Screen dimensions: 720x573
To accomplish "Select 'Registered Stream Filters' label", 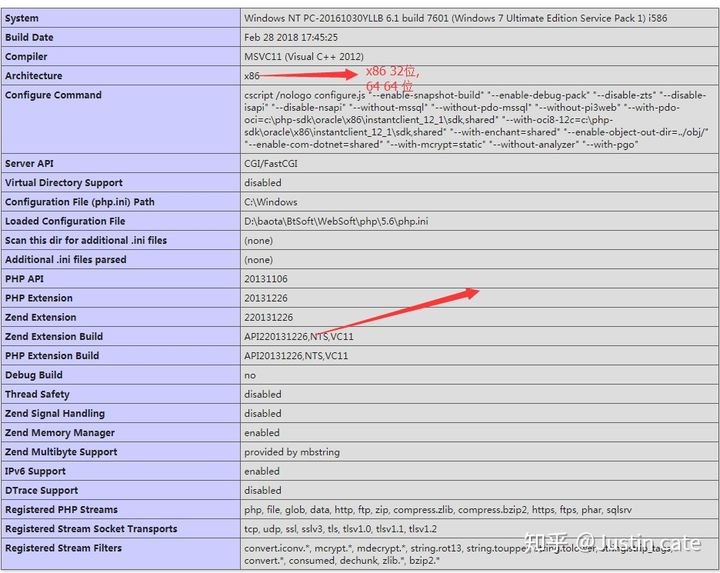I will 63,548.
